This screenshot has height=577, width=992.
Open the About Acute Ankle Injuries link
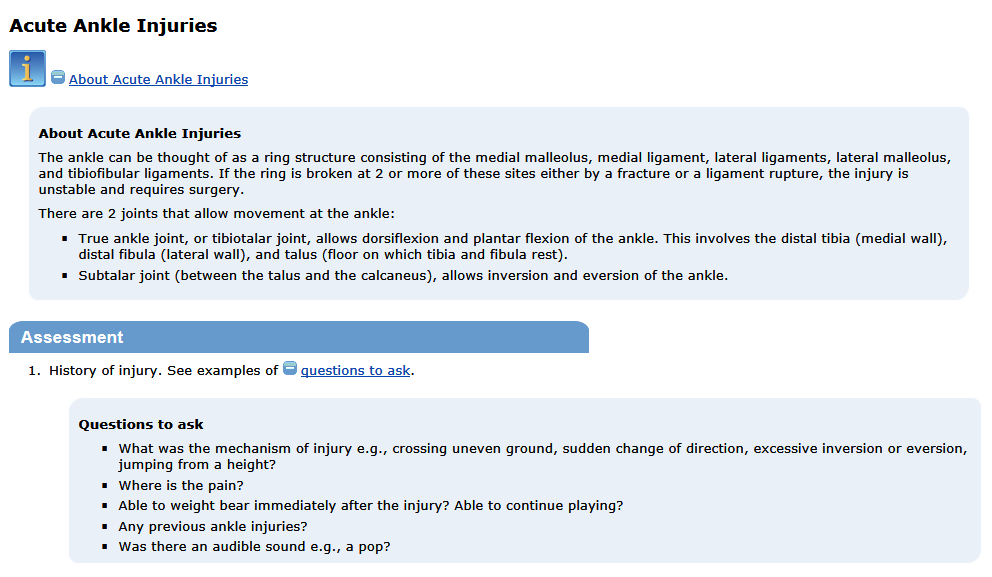[x=158, y=80]
